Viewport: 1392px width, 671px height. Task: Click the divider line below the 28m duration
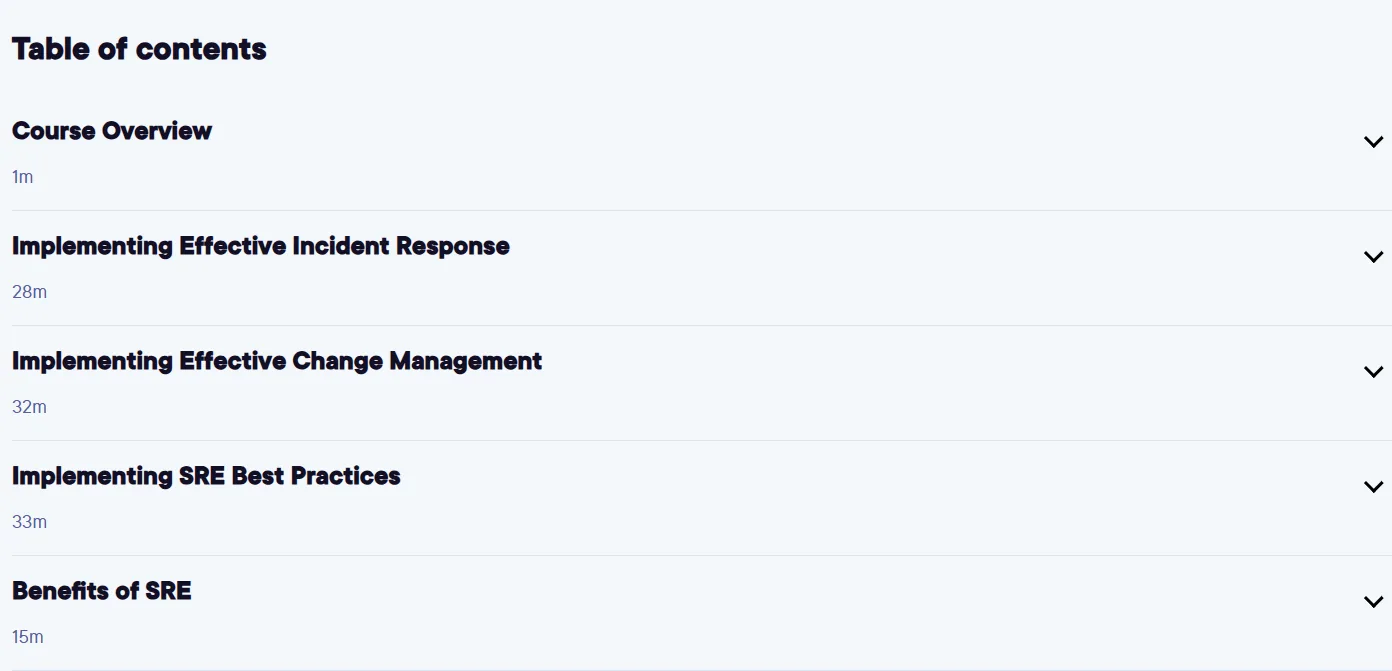(702, 325)
